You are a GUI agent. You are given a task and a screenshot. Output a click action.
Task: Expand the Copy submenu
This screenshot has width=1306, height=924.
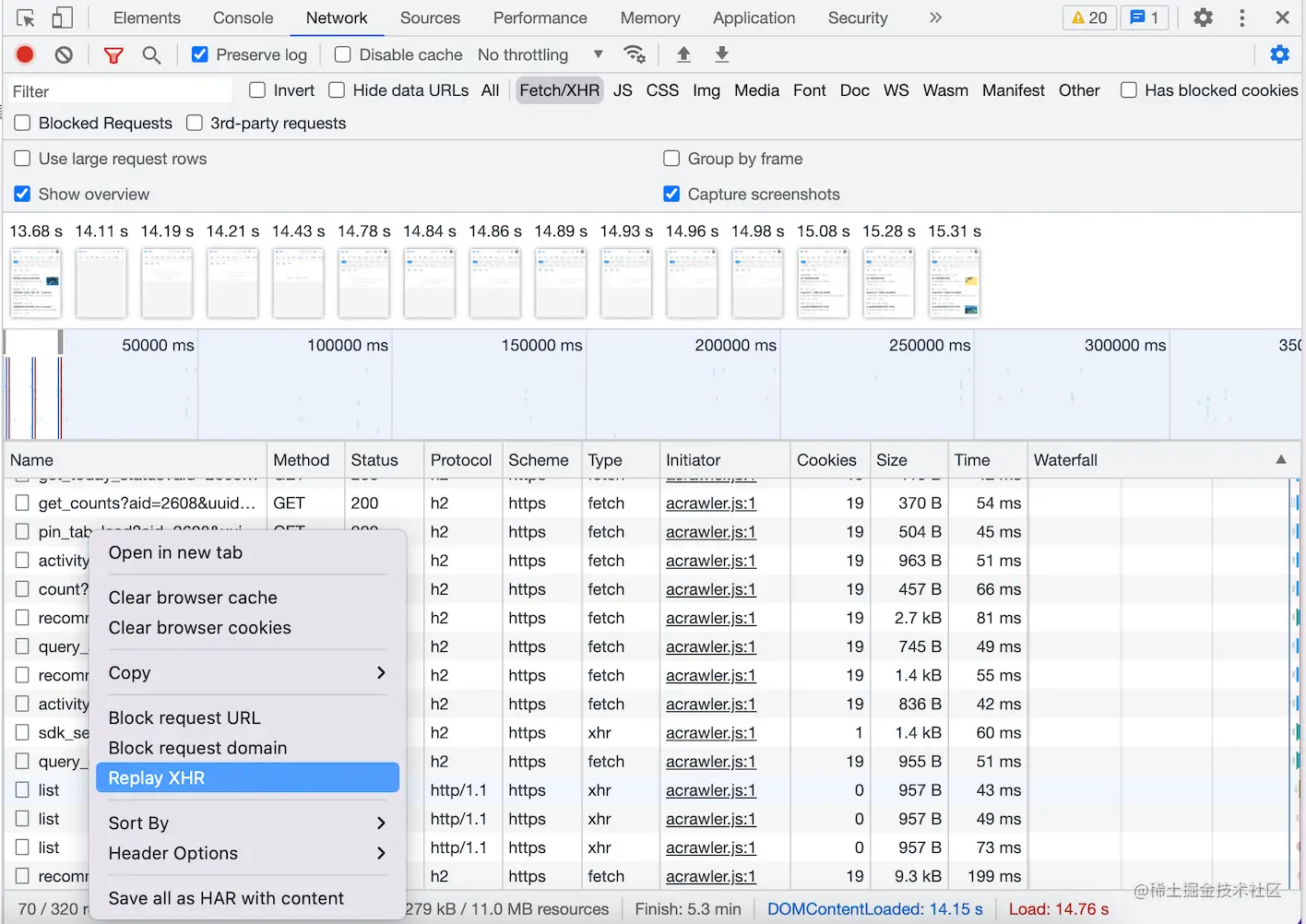[x=246, y=673]
